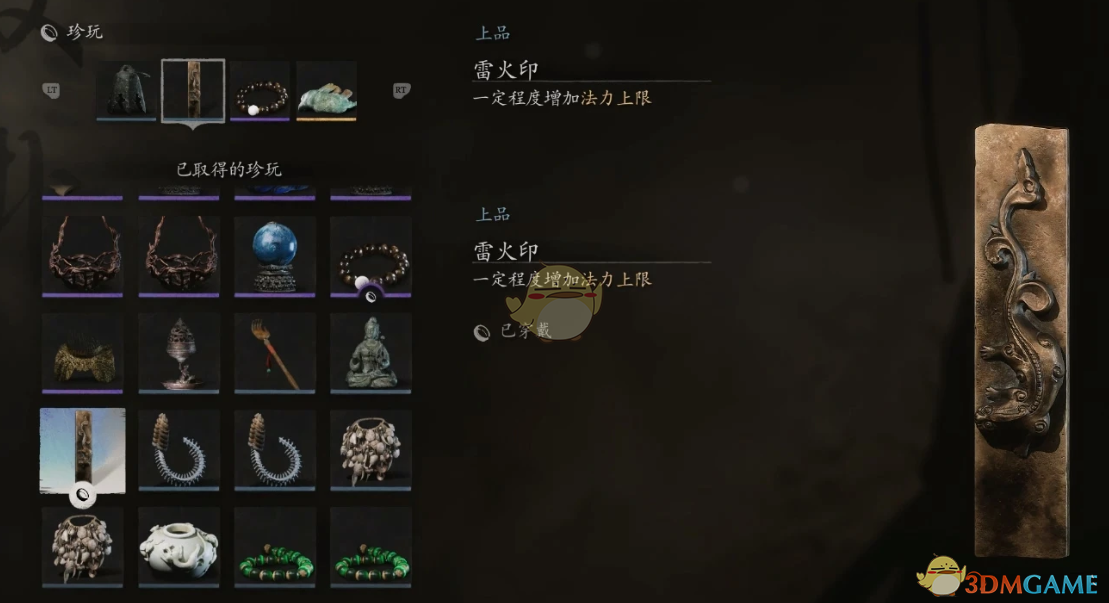The image size is (1109, 603).
Task: Select the dark bead bracelet with white bead
Action: click(371, 257)
